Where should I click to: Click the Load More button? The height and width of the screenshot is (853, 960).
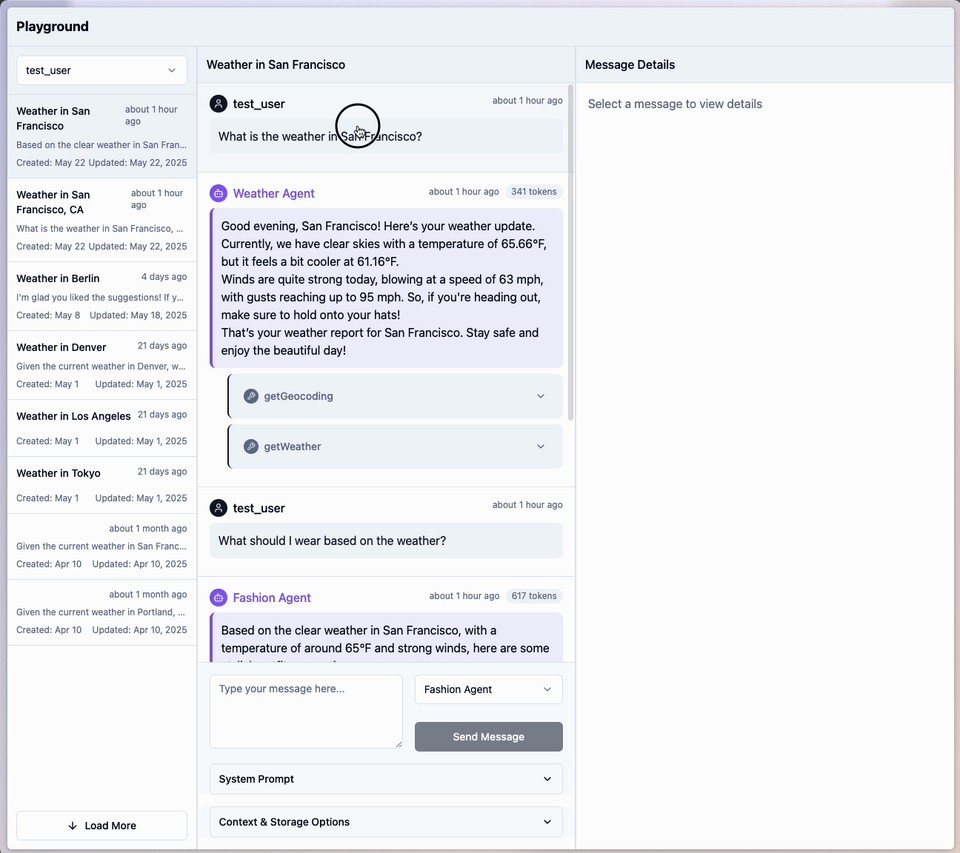click(x=102, y=825)
